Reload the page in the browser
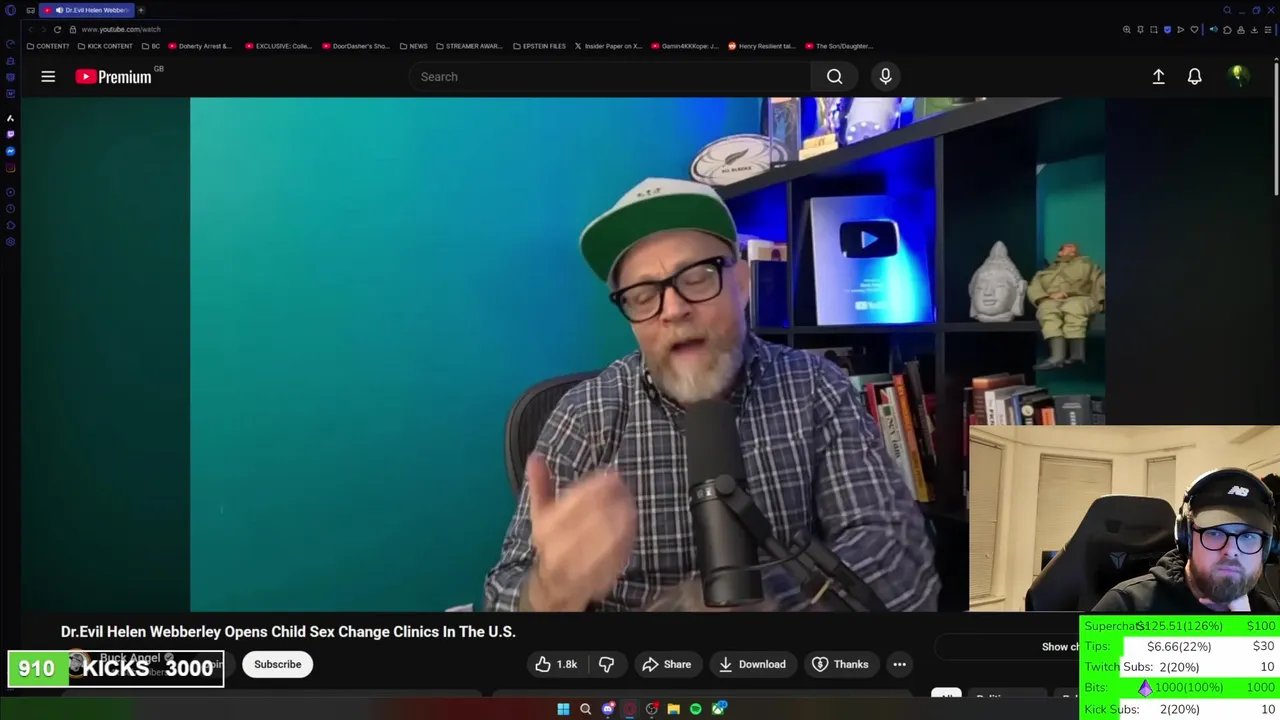The height and width of the screenshot is (720, 1280). [57, 29]
